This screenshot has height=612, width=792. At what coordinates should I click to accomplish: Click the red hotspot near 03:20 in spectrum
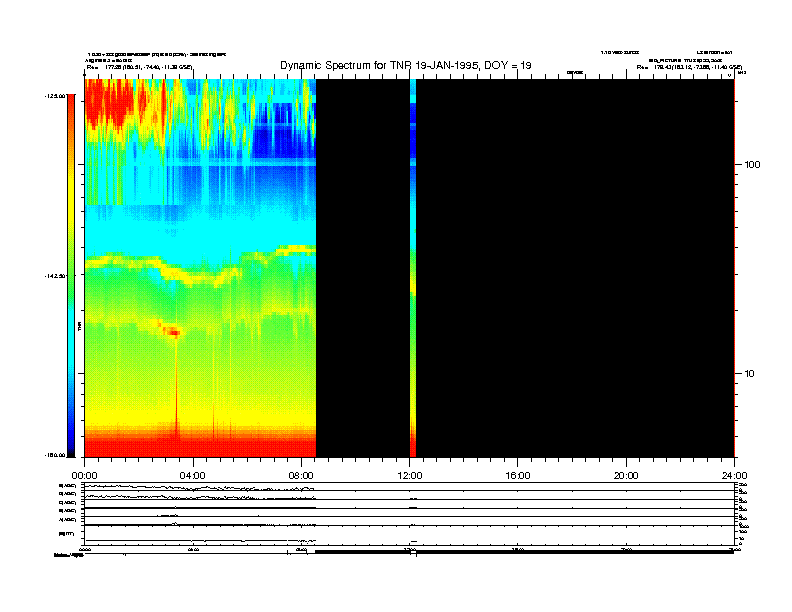[x=173, y=332]
